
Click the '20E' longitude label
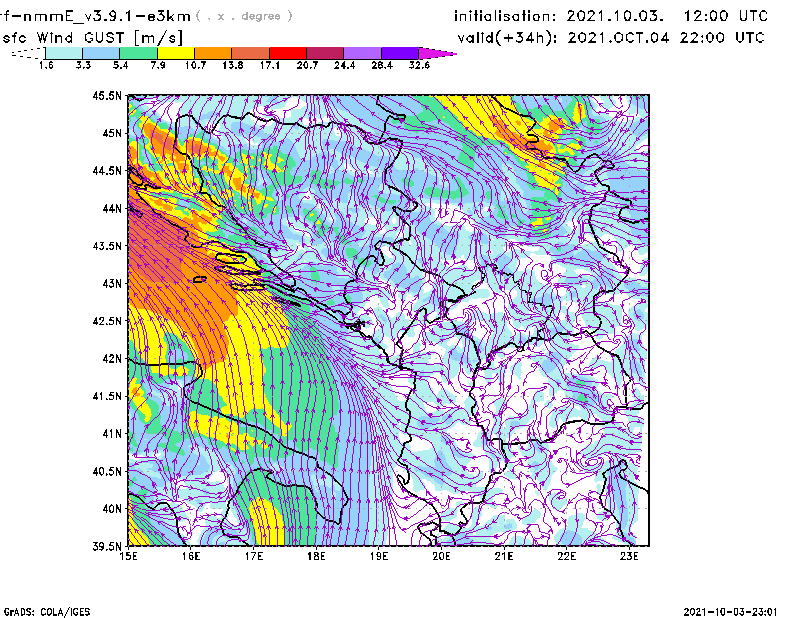[441, 556]
